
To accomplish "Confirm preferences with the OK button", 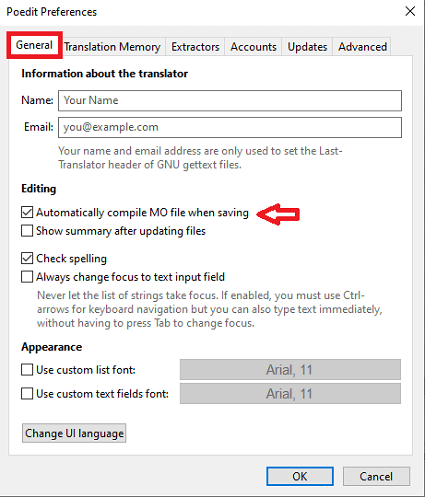I will click(x=300, y=476).
